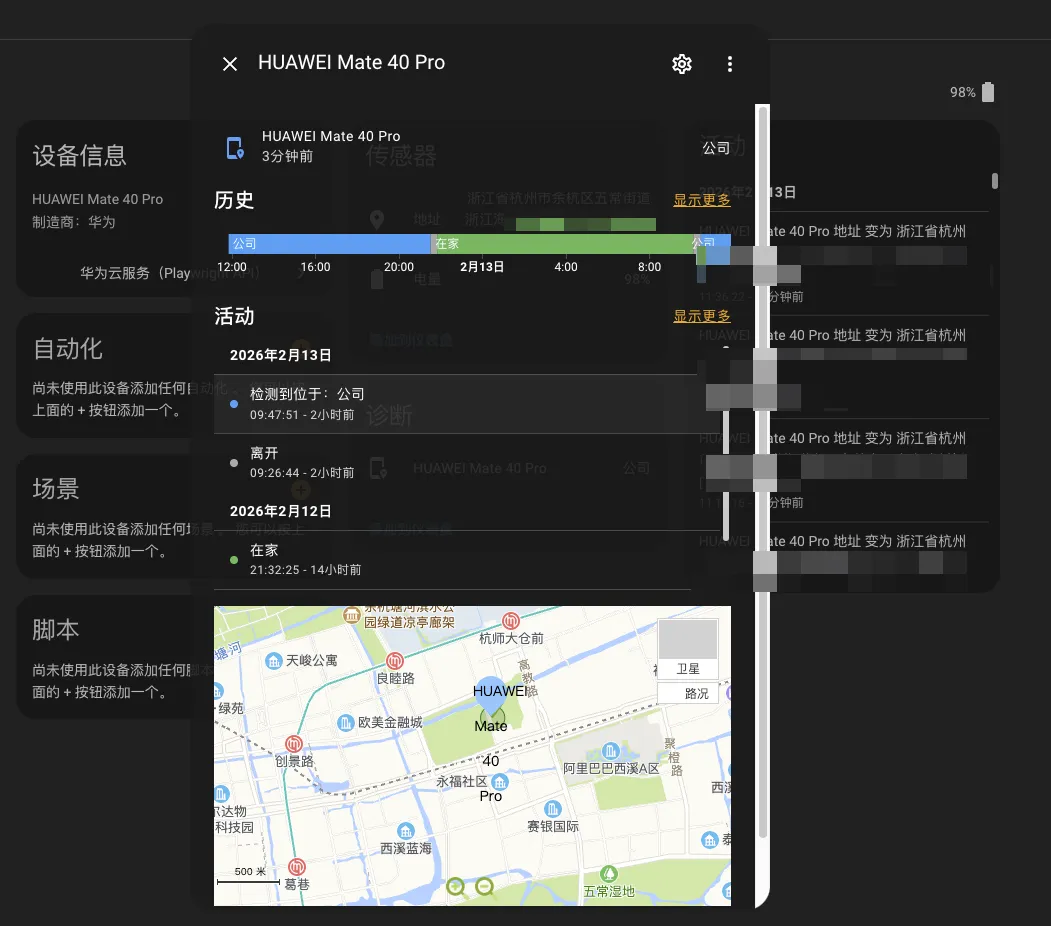
Task: Click the 500 米 map scale bar
Action: [x=248, y=876]
